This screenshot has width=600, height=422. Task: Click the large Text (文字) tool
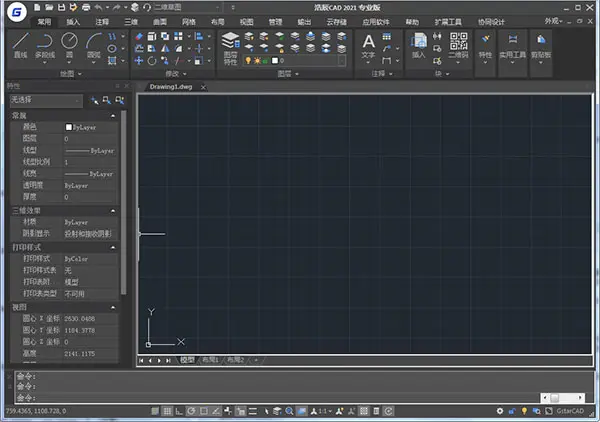(x=368, y=47)
